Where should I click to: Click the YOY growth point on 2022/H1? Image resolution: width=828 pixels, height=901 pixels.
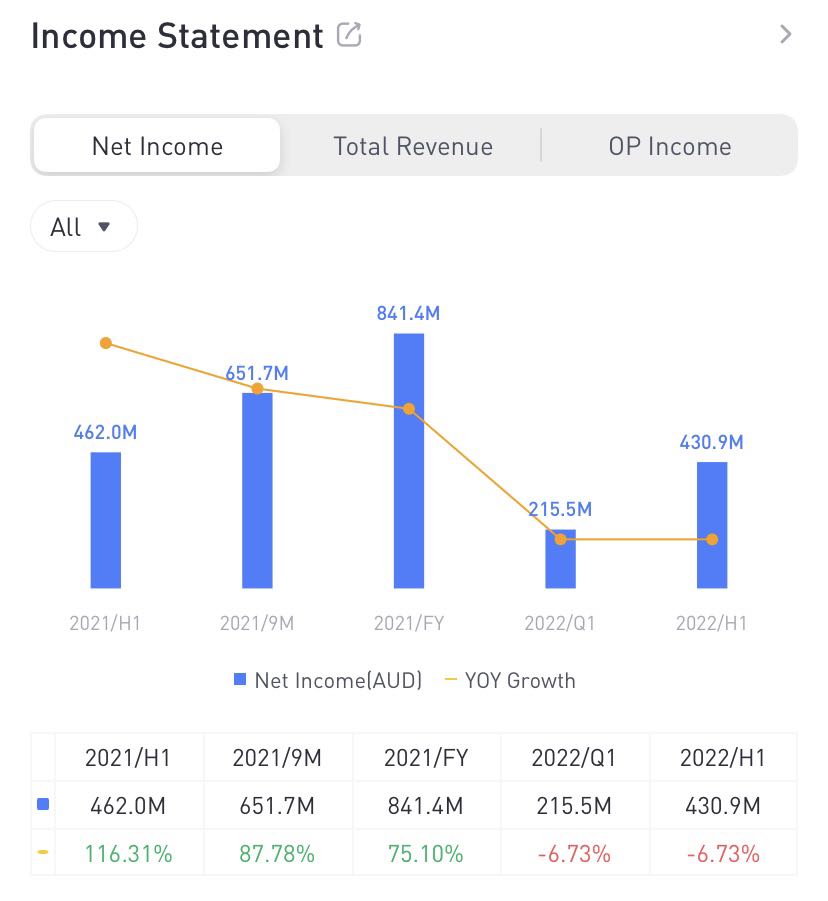(712, 539)
